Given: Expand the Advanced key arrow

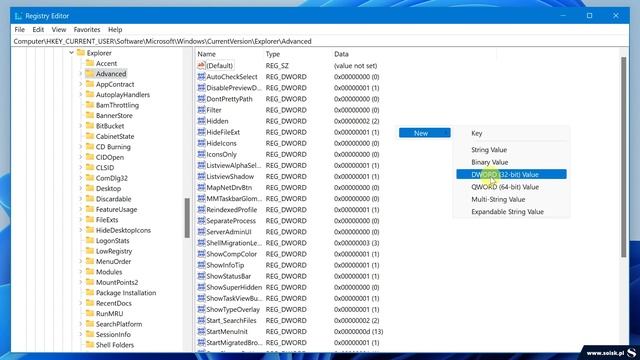Looking at the screenshot, I should (80, 73).
